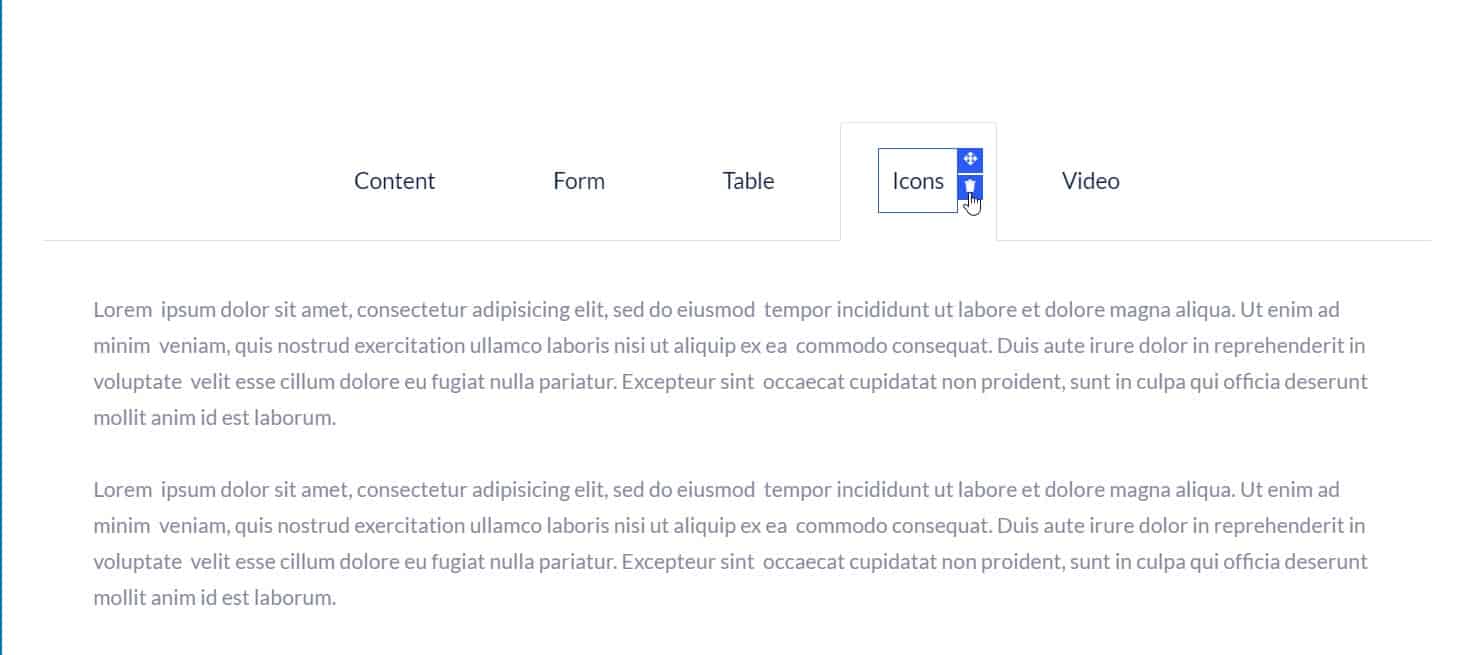Click inside the Icons tab name field

pyautogui.click(x=917, y=181)
